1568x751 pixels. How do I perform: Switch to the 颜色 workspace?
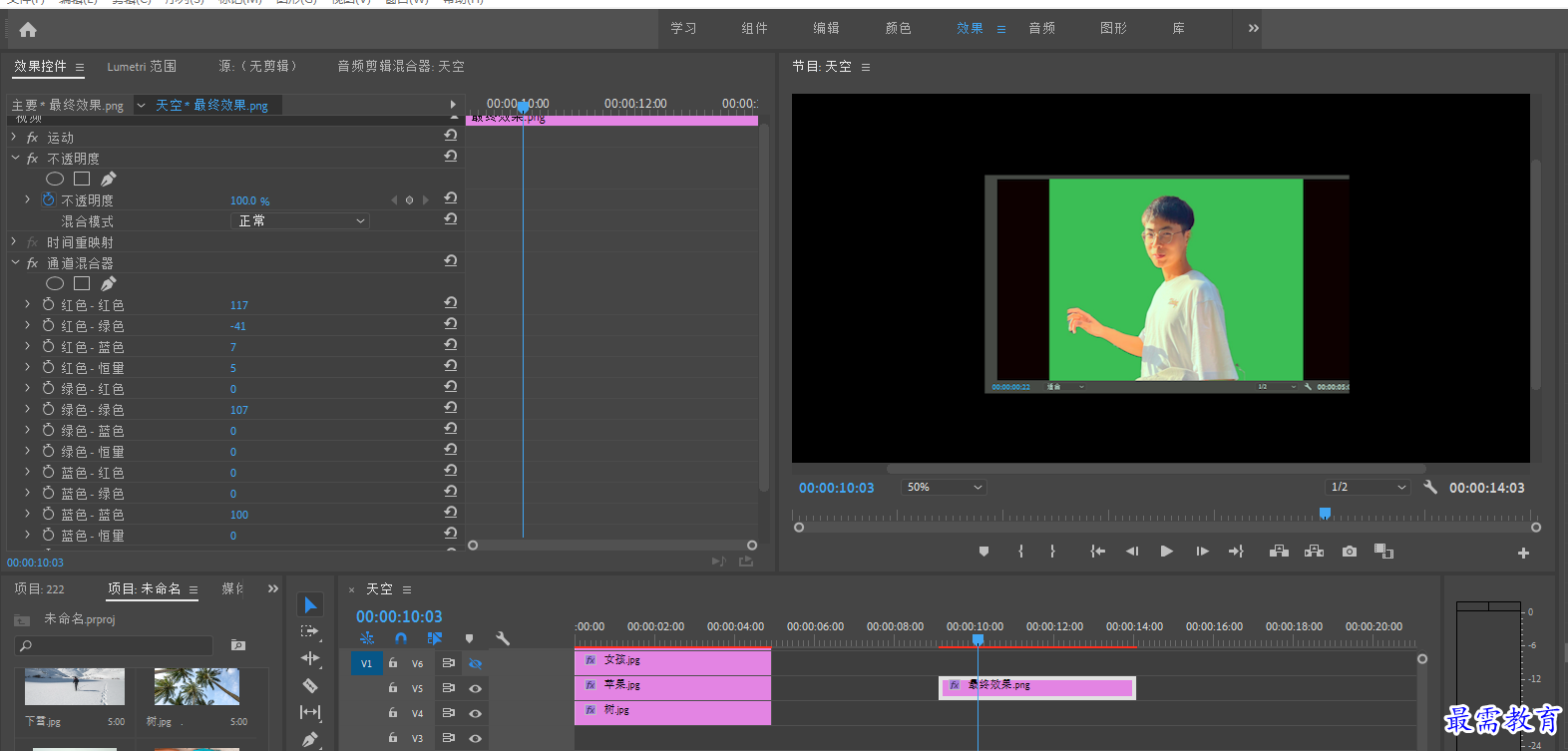coord(898,28)
